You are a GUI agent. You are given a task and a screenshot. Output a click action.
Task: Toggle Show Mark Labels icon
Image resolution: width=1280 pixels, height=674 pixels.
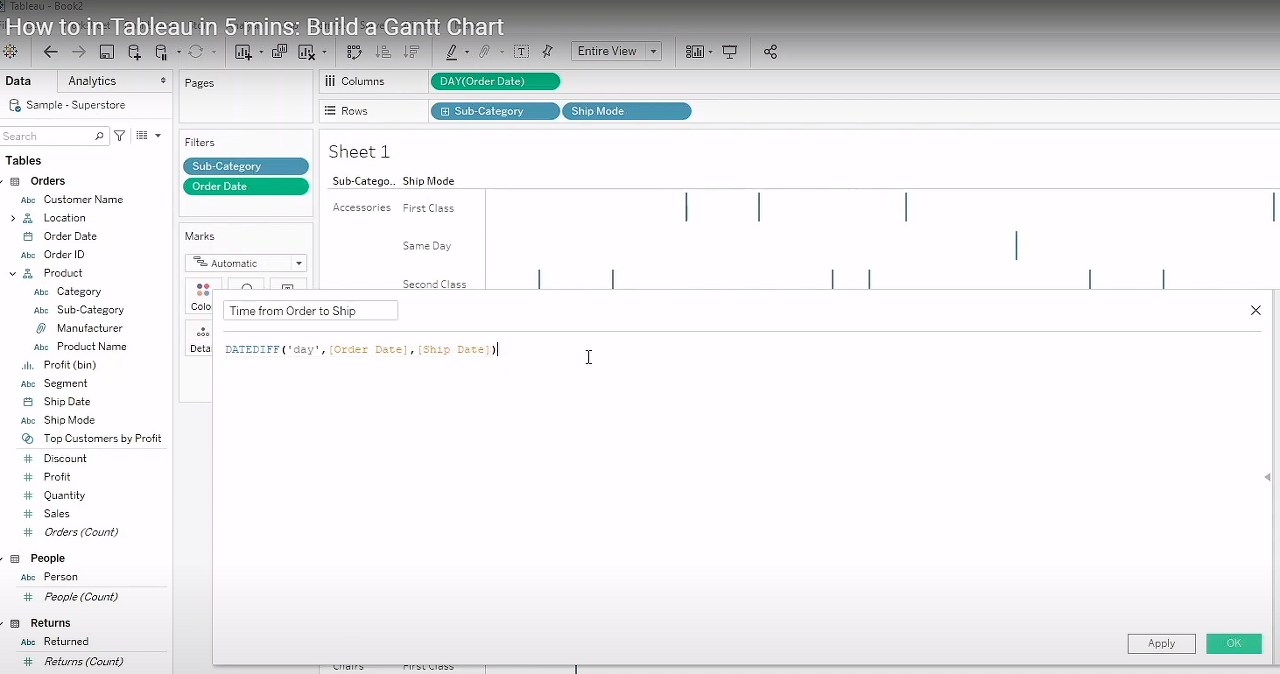click(521, 52)
